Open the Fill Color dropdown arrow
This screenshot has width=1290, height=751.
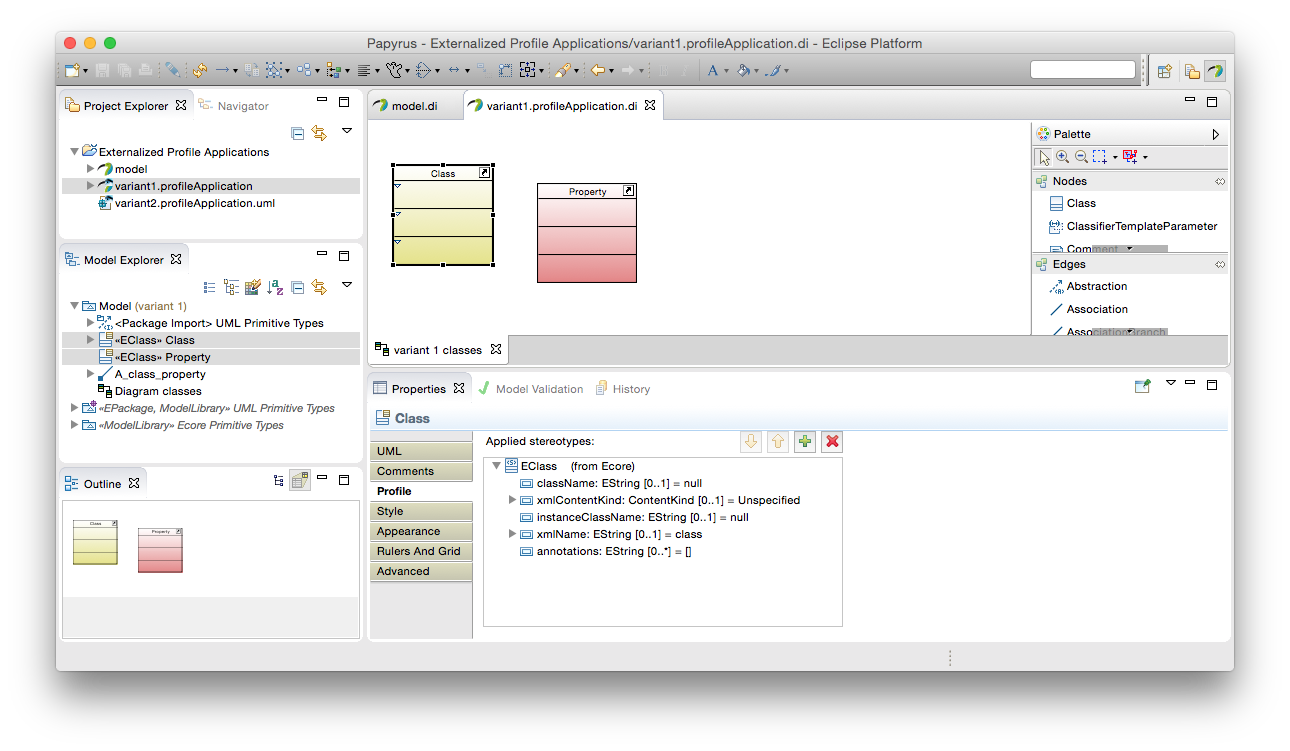tap(755, 71)
